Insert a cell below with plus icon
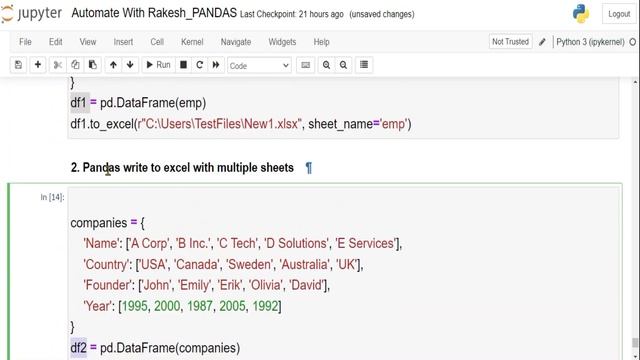 (38, 65)
